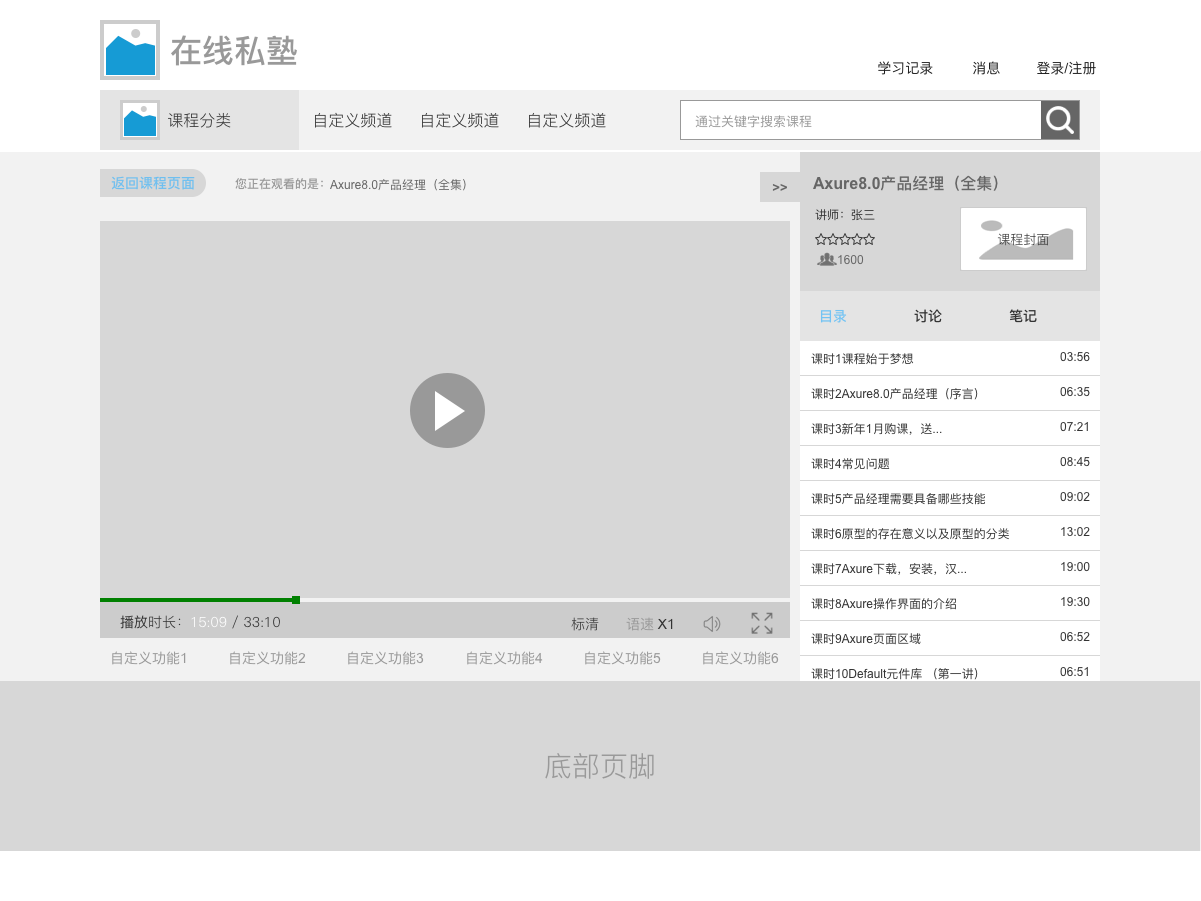Click the 底部页脚 footer text

coord(600,766)
